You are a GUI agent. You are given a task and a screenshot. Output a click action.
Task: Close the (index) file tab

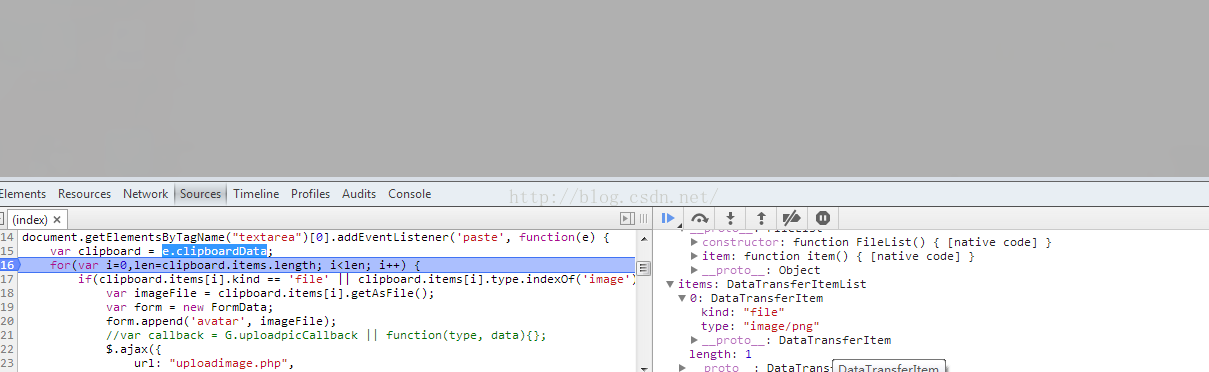(x=58, y=219)
